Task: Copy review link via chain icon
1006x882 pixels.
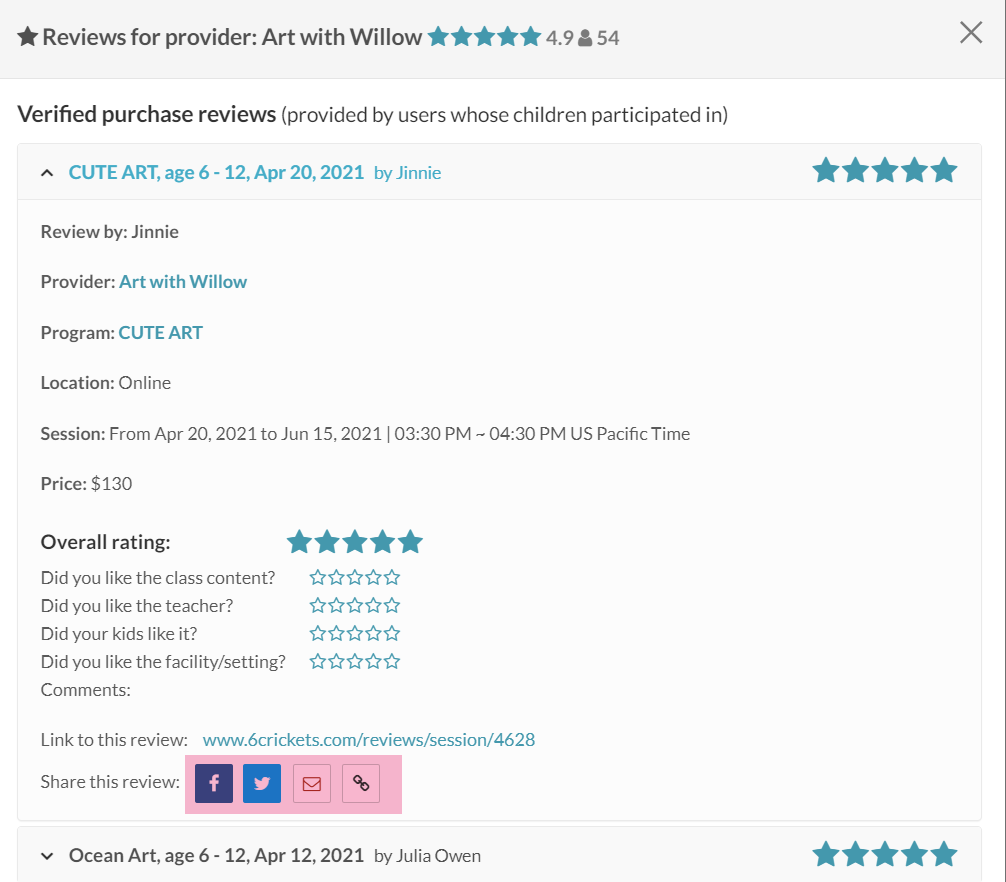Action: point(361,784)
